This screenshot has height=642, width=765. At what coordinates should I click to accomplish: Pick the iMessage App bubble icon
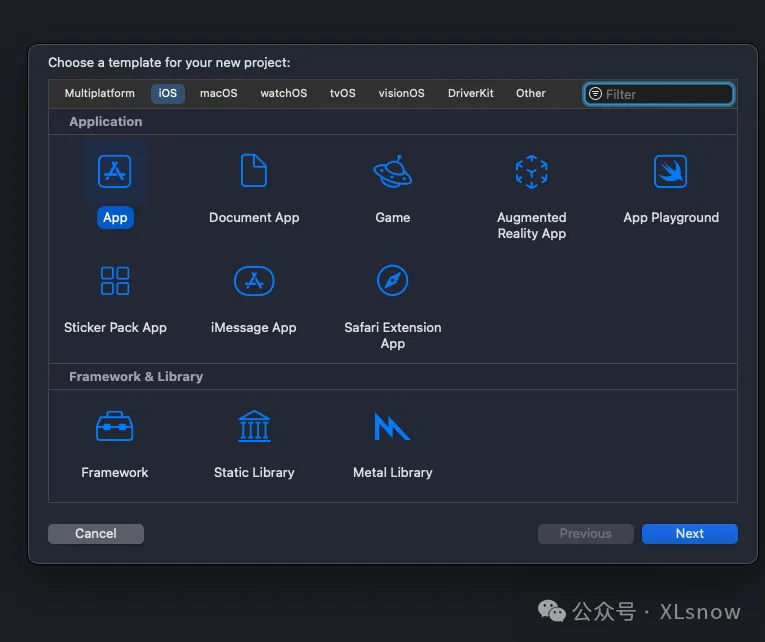pos(254,281)
